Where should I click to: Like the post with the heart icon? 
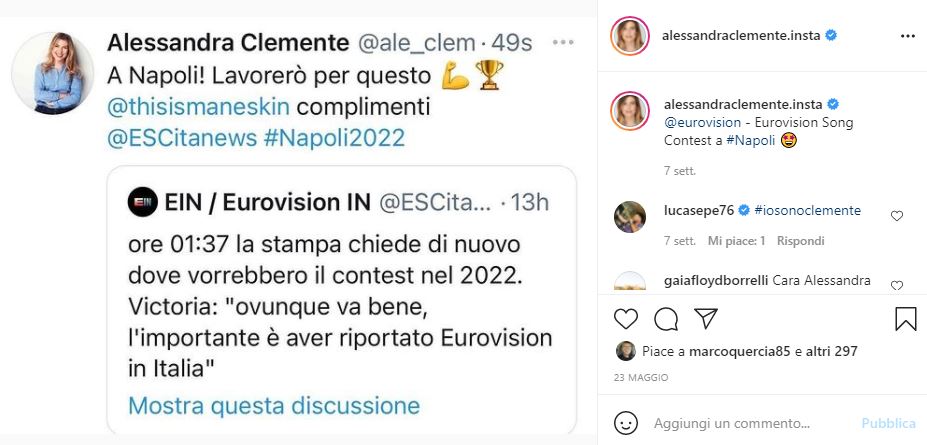click(626, 319)
